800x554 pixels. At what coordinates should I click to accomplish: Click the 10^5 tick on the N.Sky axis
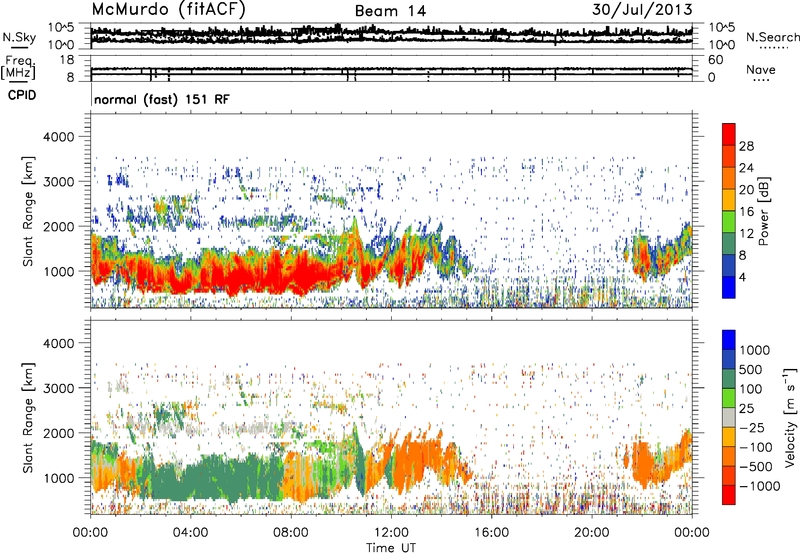click(61, 27)
